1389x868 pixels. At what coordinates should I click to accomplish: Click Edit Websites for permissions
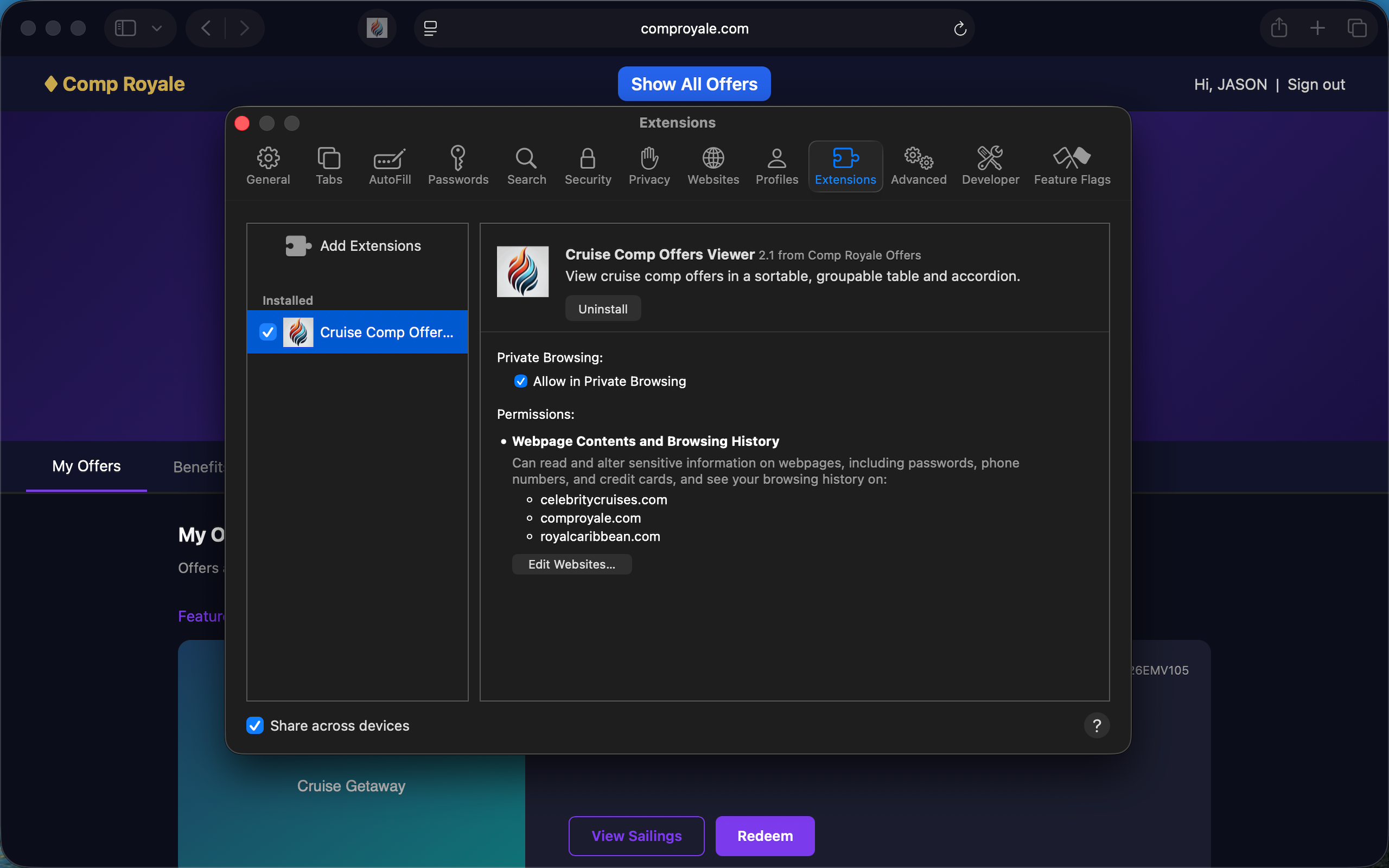pyautogui.click(x=571, y=564)
